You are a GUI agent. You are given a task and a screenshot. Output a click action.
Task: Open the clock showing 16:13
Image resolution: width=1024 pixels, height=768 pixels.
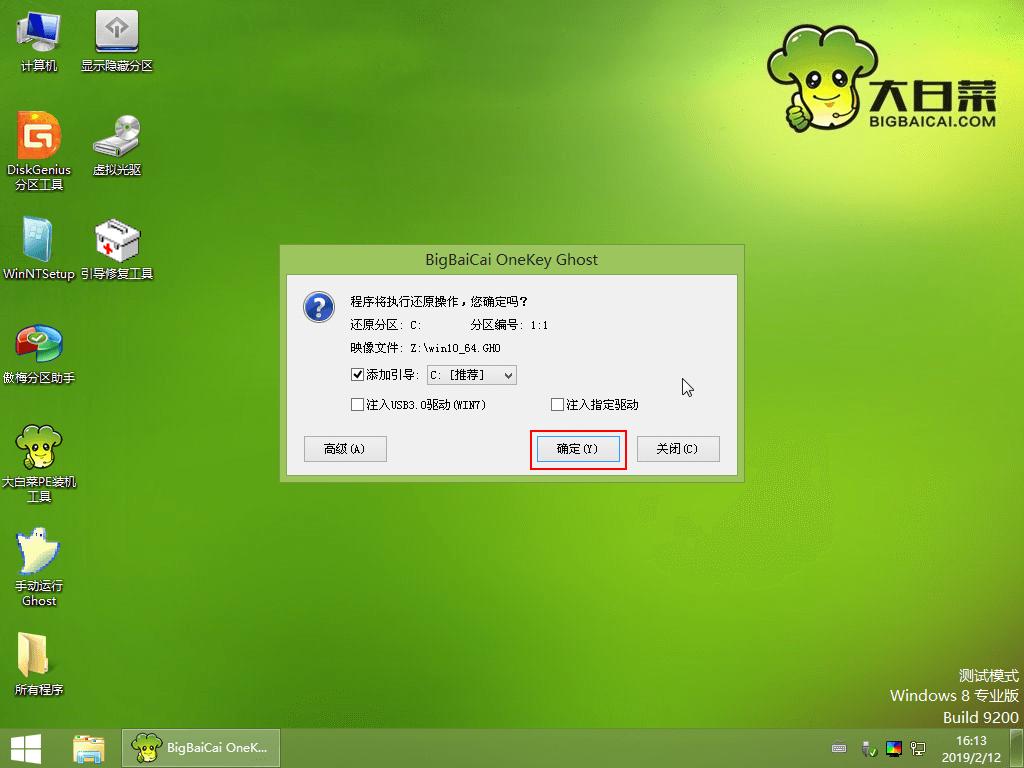pyautogui.click(x=970, y=749)
